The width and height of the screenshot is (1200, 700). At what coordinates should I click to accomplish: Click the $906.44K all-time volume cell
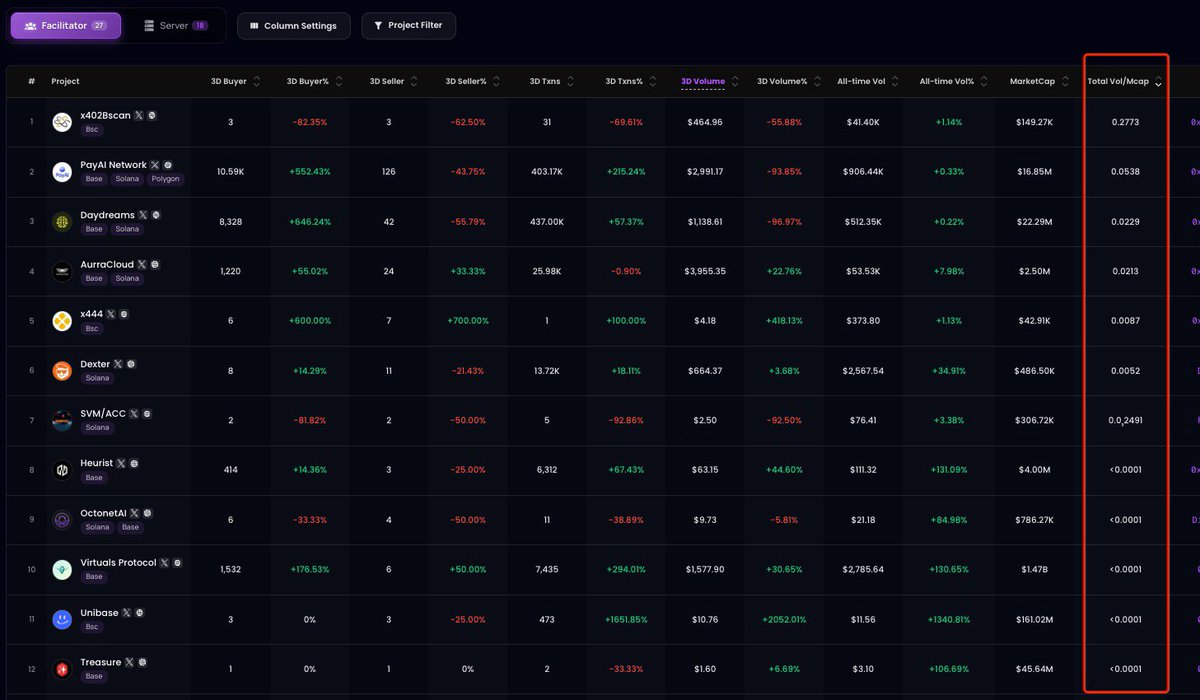tap(865, 172)
